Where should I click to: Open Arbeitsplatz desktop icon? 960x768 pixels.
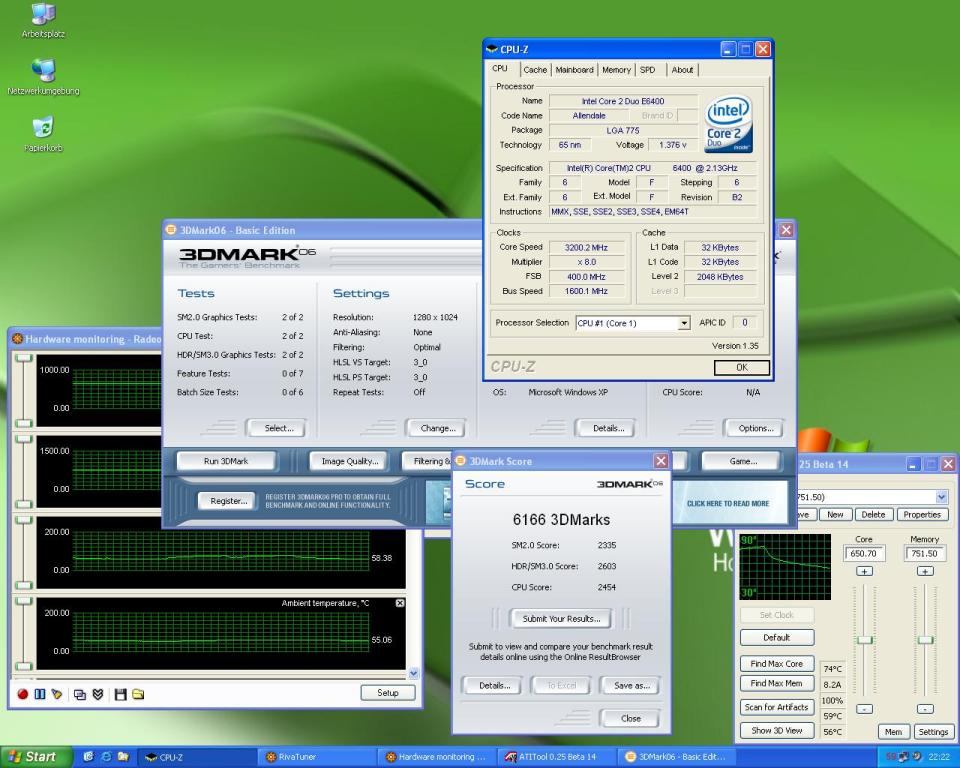(43, 21)
